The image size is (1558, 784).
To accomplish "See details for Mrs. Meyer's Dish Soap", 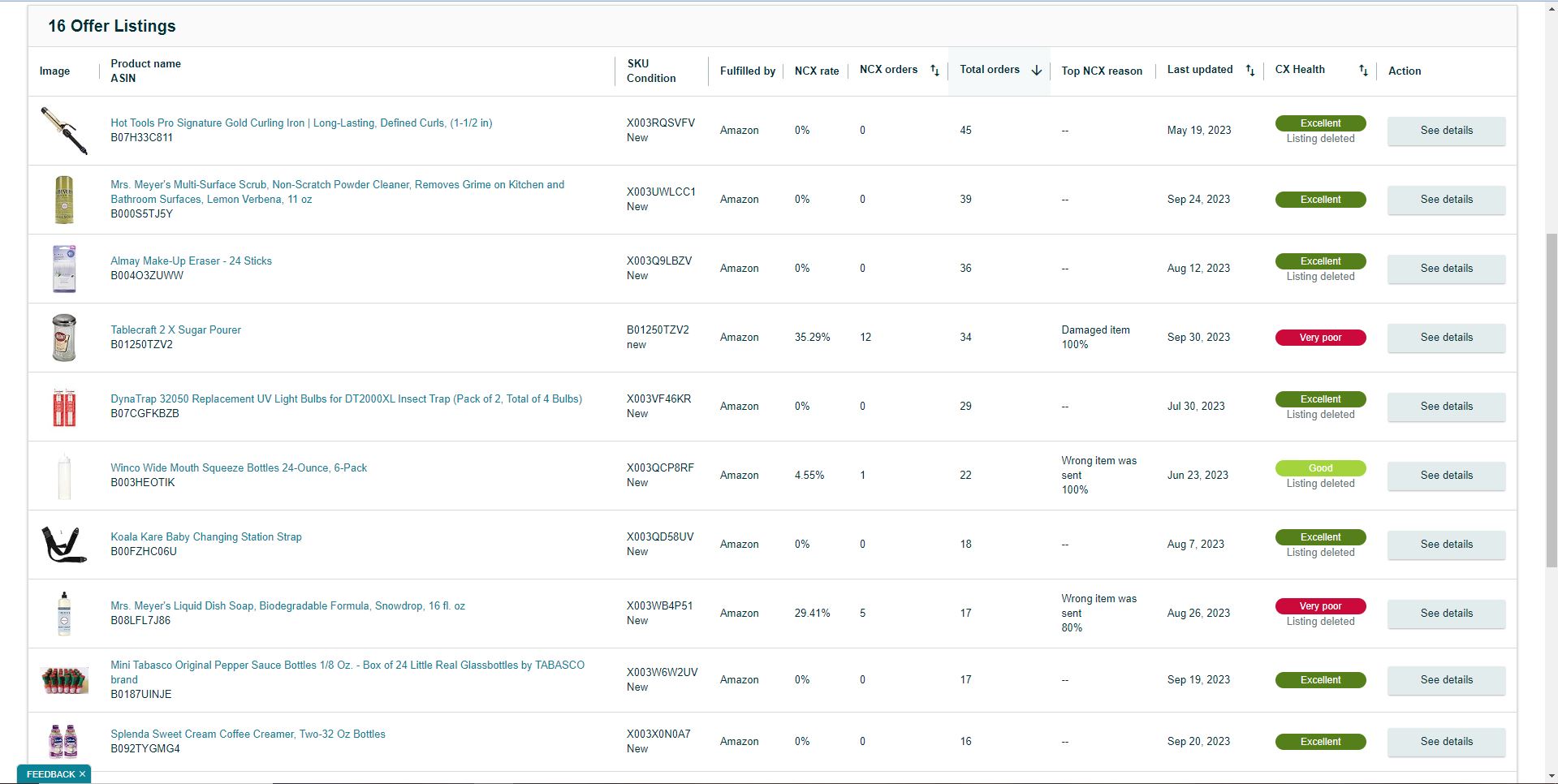I will point(1446,614).
